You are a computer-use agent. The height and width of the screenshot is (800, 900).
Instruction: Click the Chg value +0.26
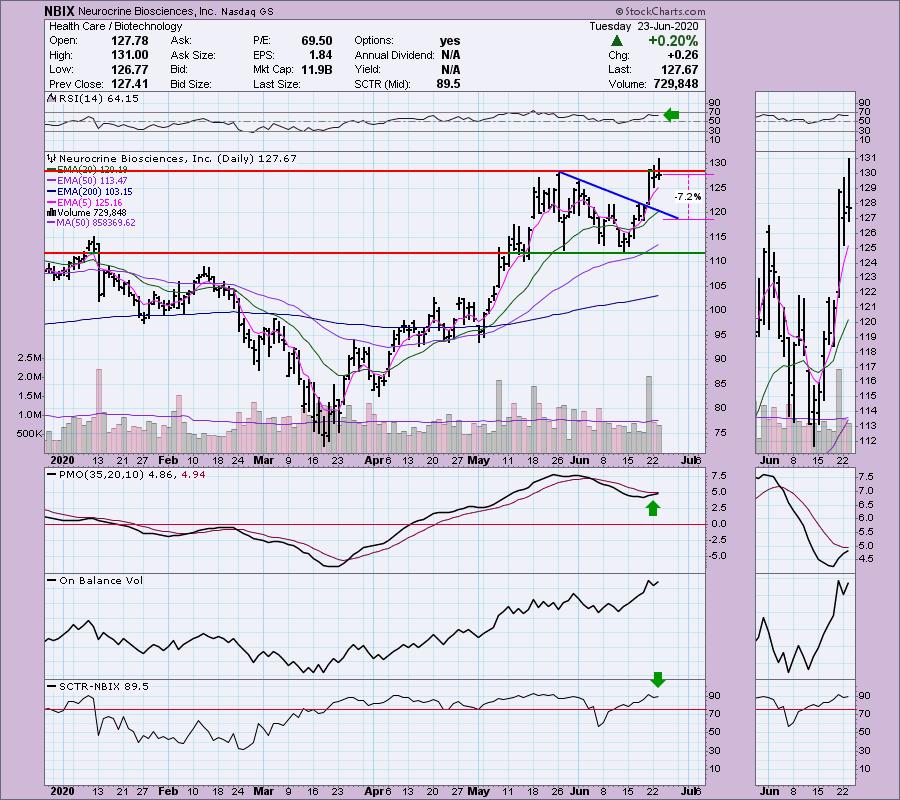(x=683, y=55)
